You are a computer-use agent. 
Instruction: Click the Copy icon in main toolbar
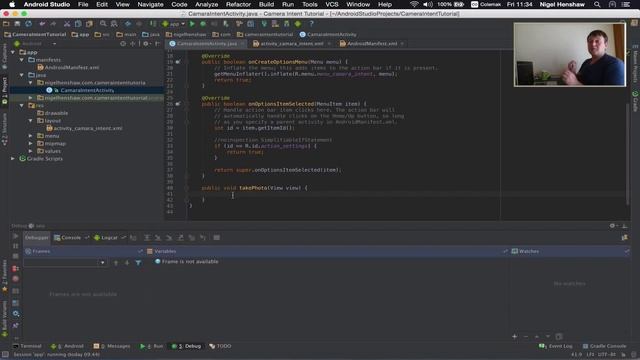click(78, 24)
